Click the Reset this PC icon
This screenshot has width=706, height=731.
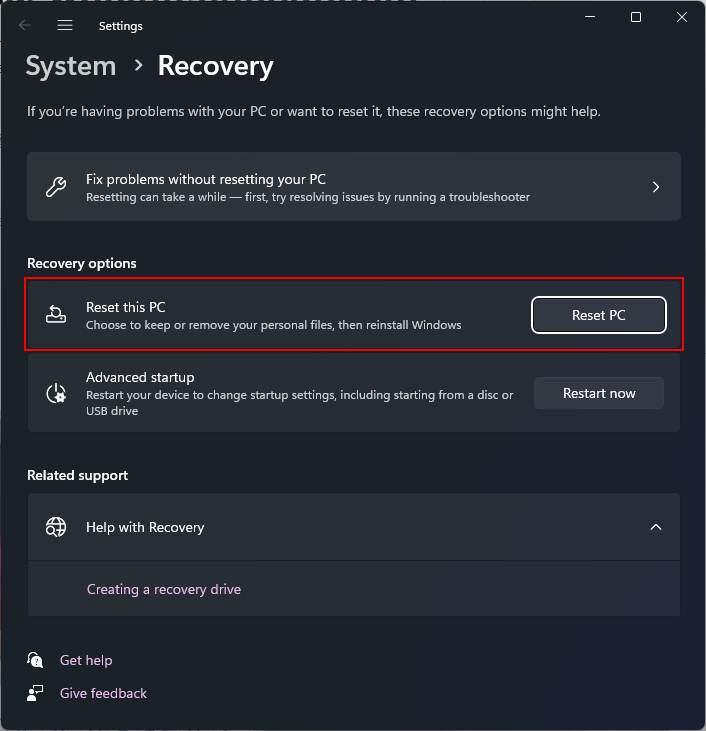57,315
